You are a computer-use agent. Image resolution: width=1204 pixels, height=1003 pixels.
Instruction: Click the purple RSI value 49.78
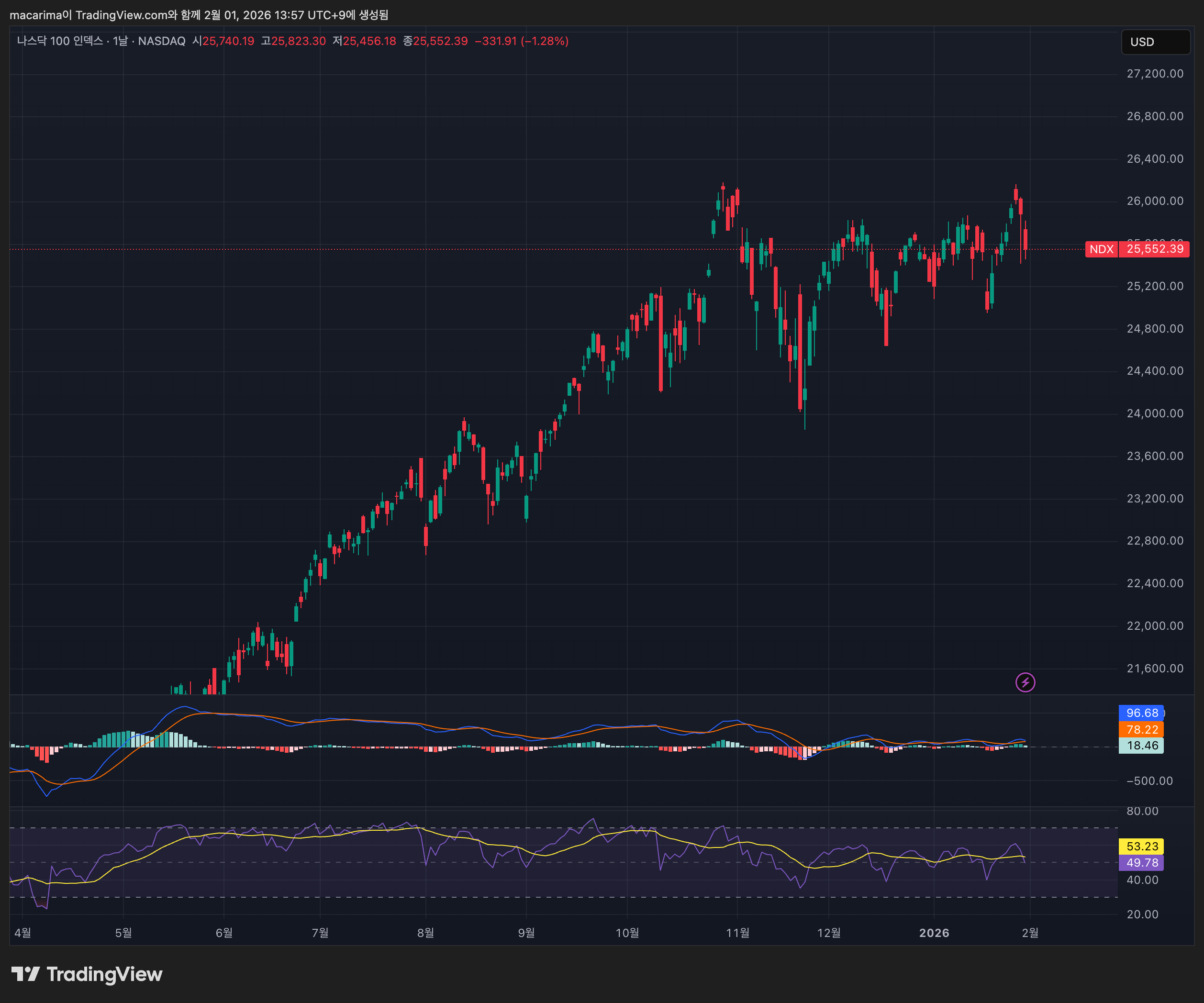tap(1141, 862)
